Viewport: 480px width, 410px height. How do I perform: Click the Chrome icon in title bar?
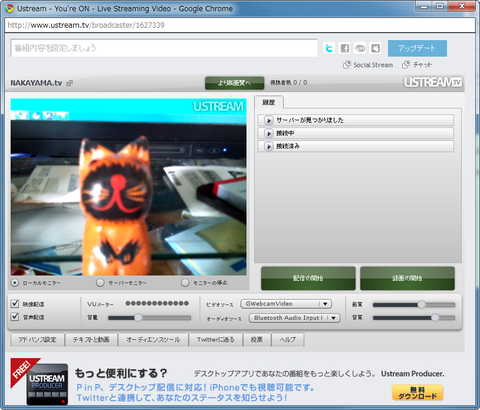(x=10, y=8)
